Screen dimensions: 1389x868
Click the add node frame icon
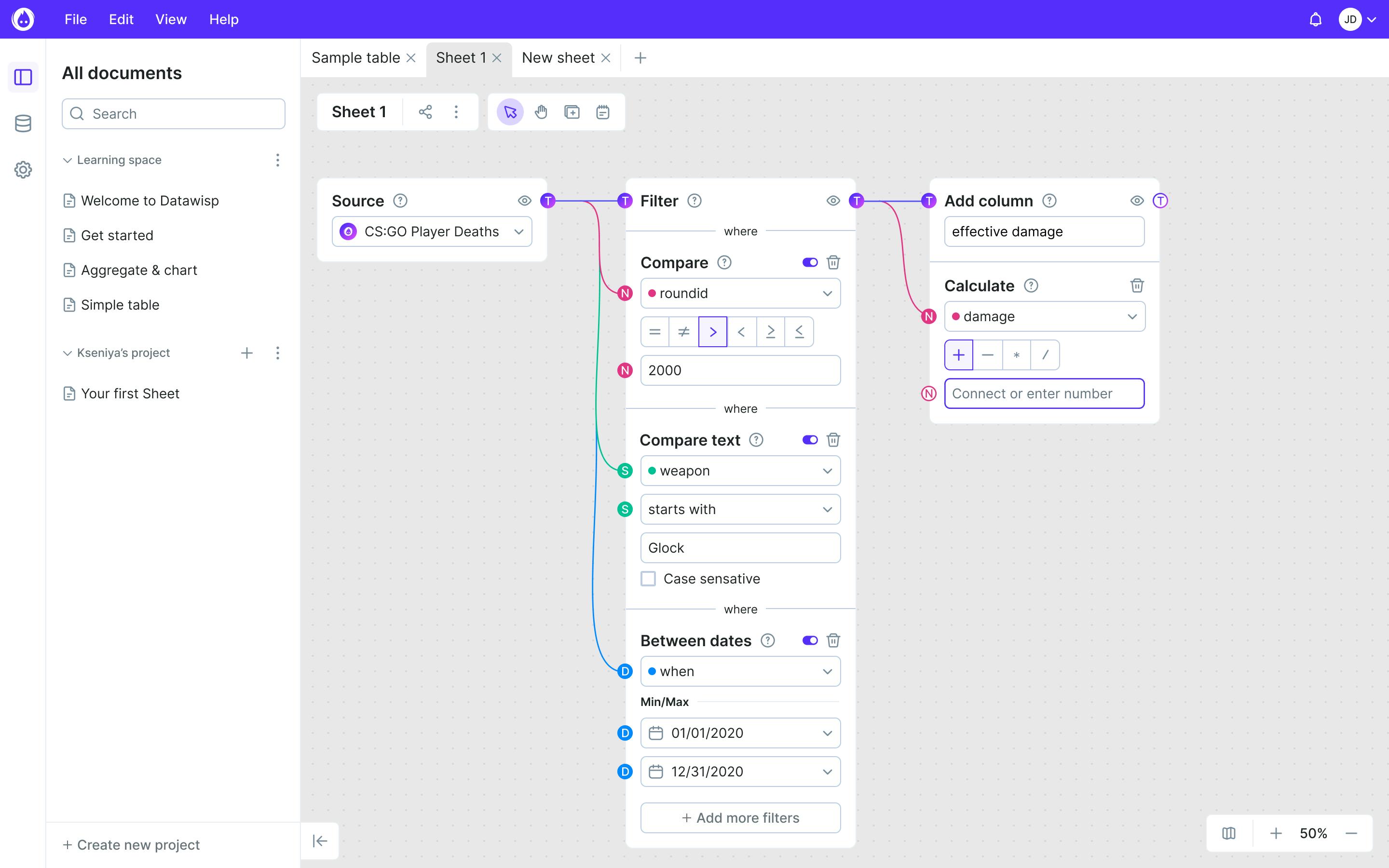click(572, 112)
